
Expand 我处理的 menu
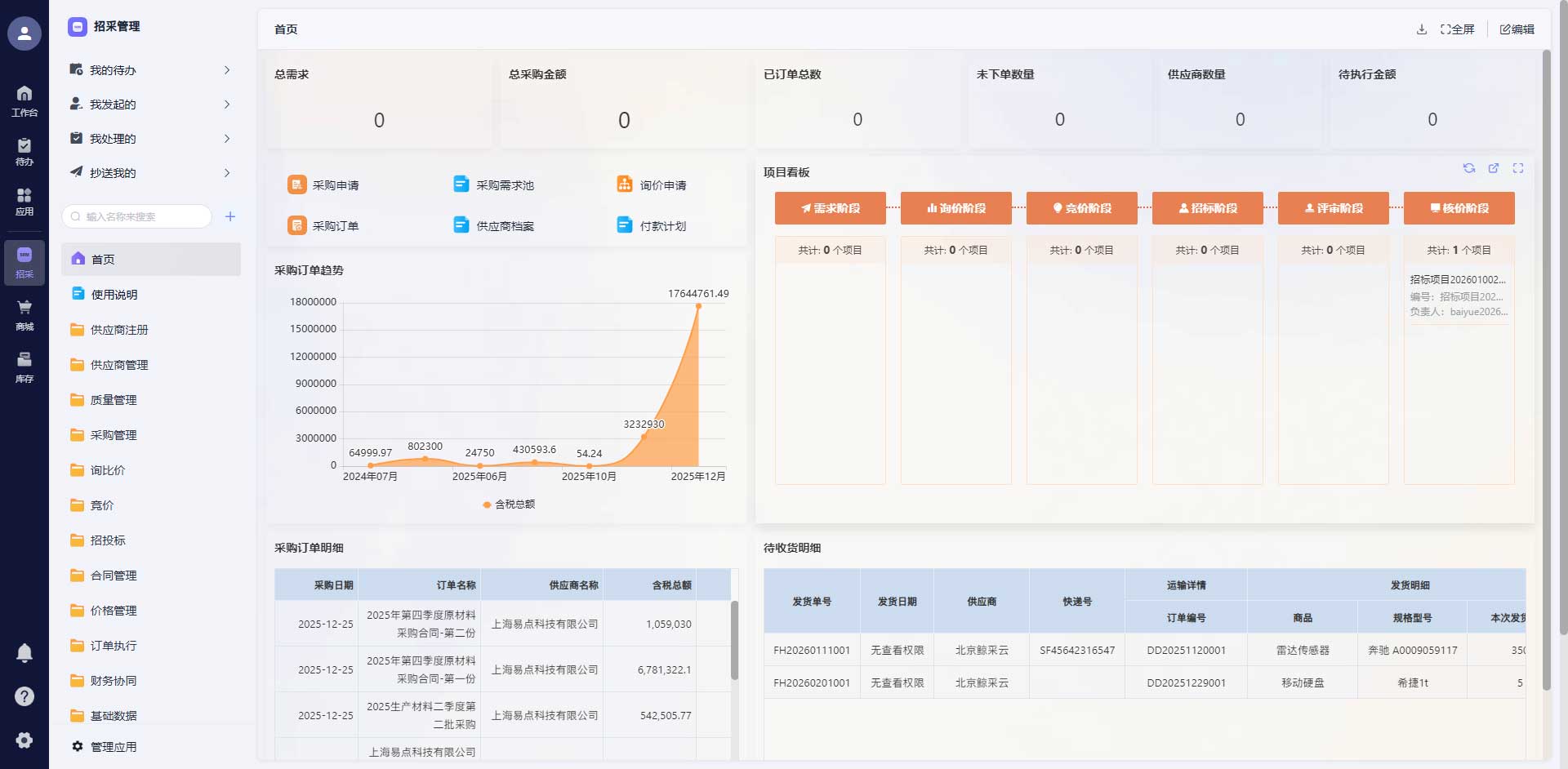tap(151, 139)
